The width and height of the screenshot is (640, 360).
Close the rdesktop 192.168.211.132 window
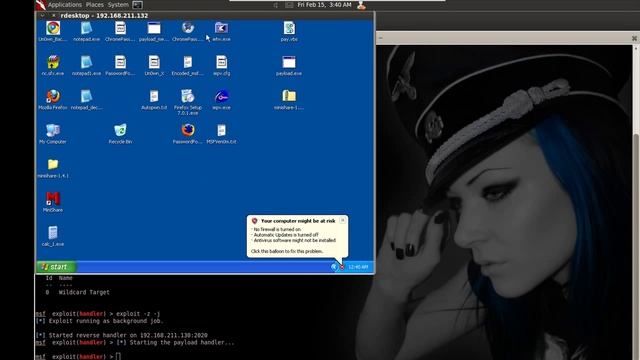pyautogui.click(x=53, y=16)
